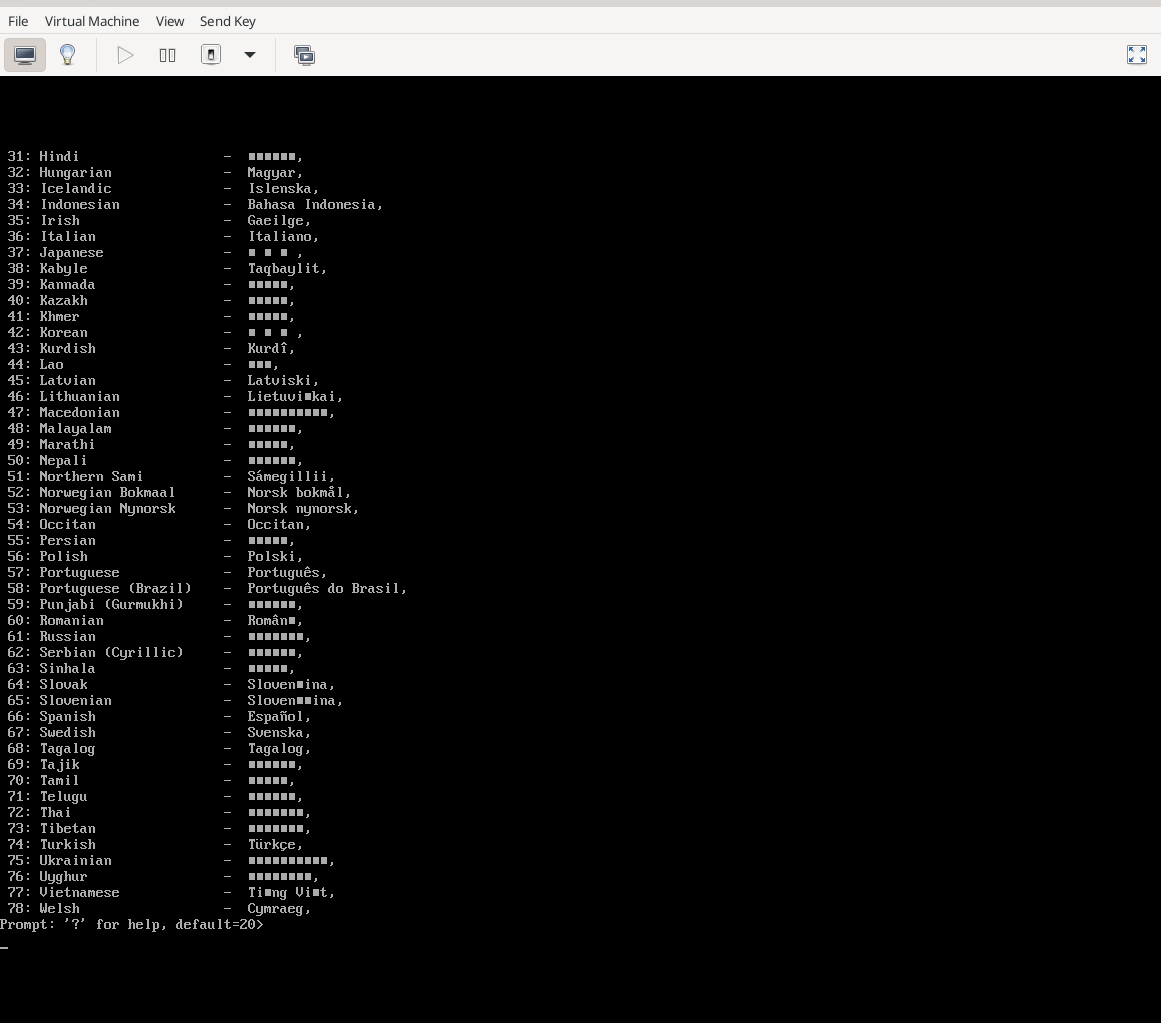The width and height of the screenshot is (1161, 1023).
Task: Click the '34: Indonesian' row
Action: pos(195,204)
